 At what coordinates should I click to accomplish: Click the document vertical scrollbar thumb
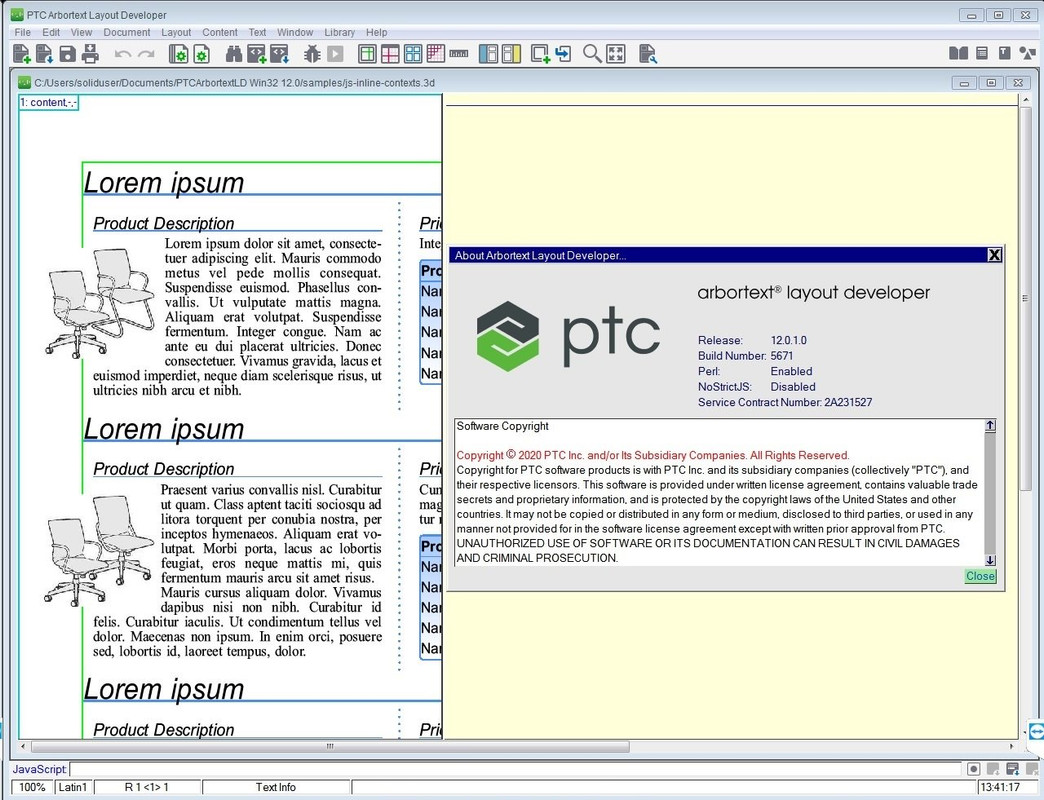(x=1025, y=298)
